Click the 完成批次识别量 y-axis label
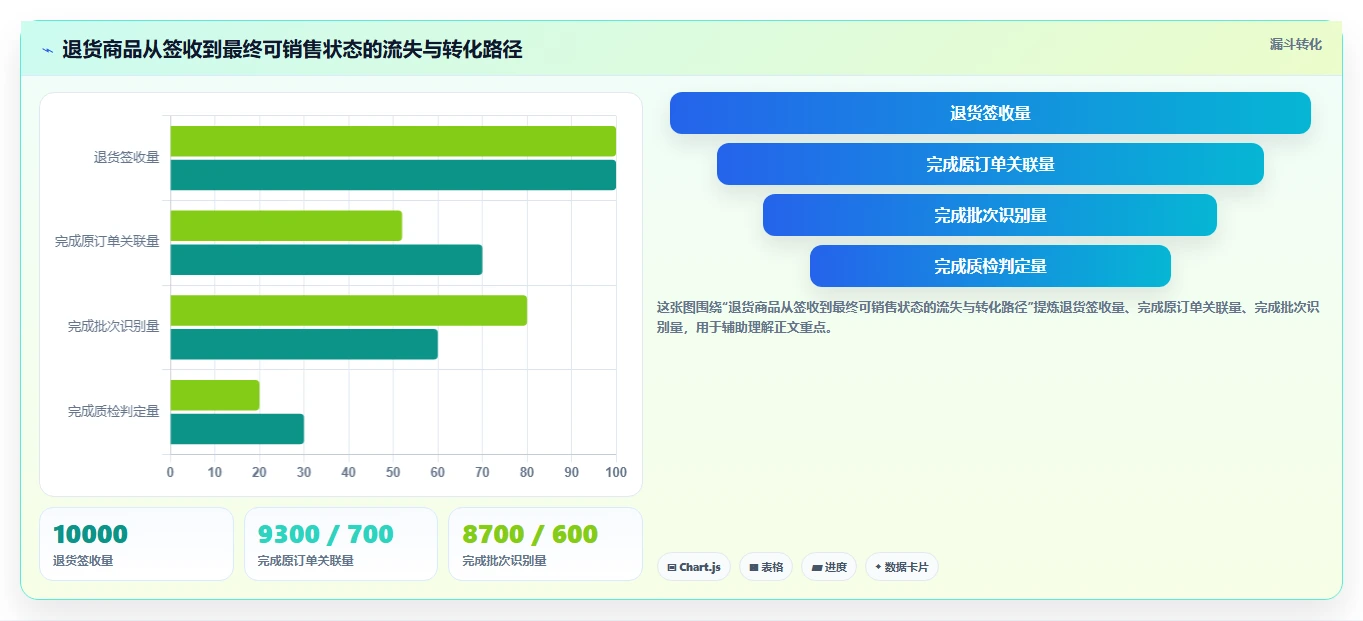1363x621 pixels. coord(114,326)
